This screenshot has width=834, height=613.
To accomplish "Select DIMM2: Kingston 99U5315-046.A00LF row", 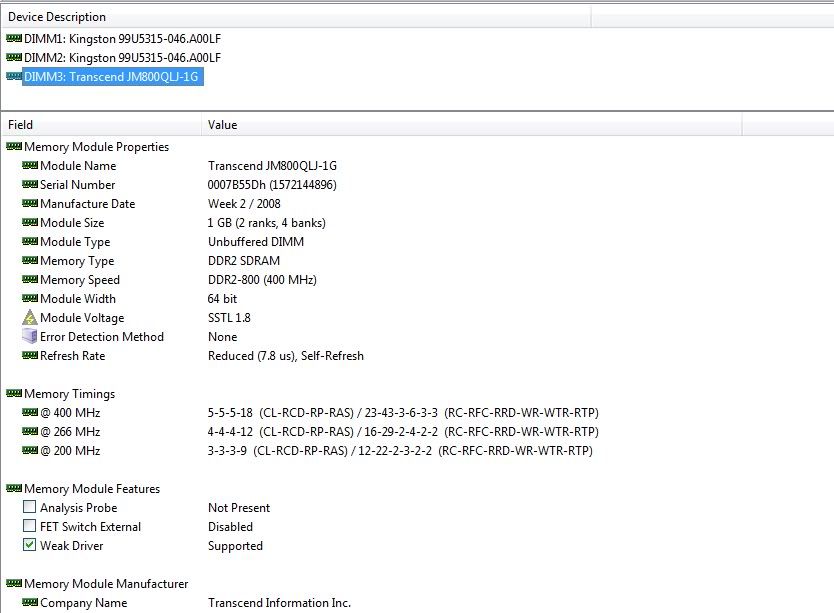I will click(122, 57).
